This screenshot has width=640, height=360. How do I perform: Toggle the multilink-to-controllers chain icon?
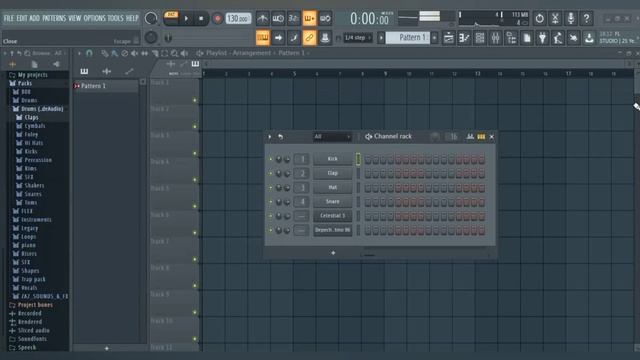click(309, 38)
